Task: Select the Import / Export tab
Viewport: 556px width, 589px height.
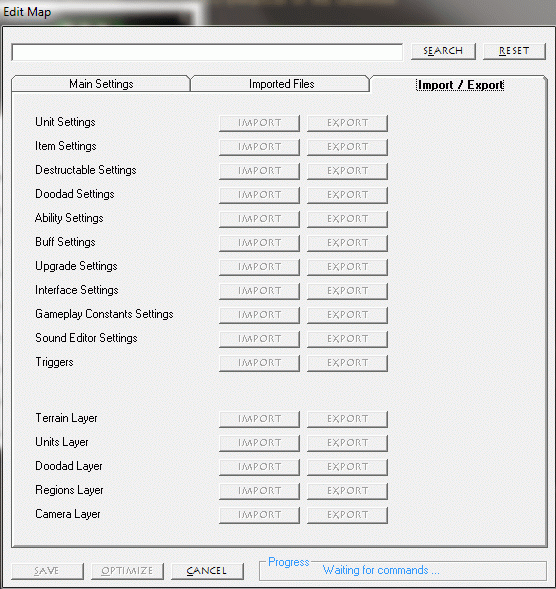Action: click(x=460, y=85)
